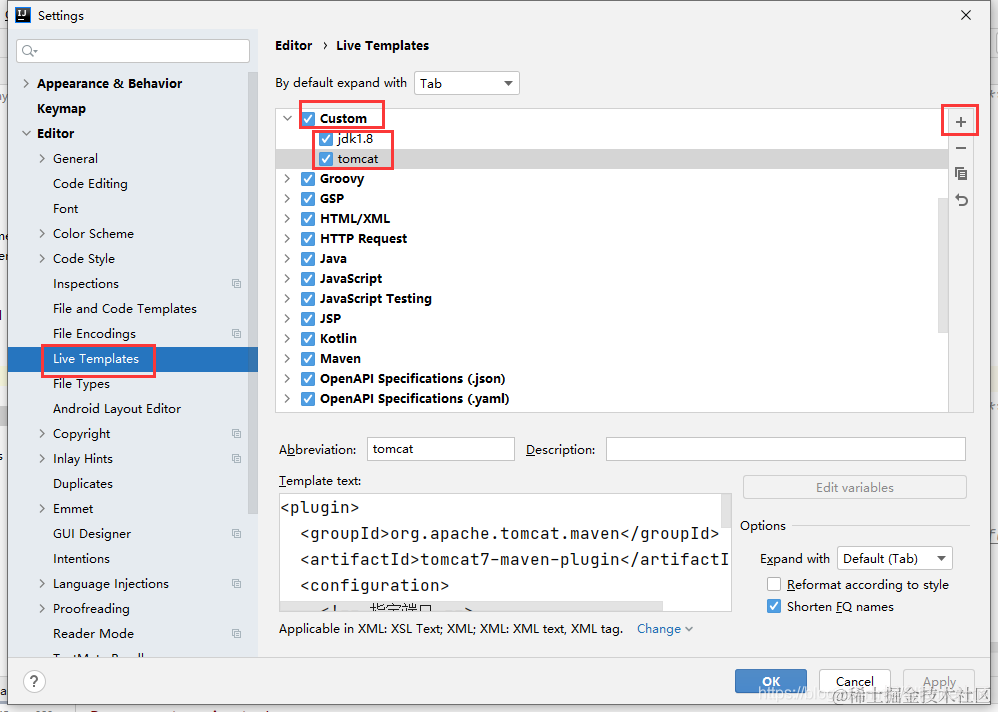Open the Android Layout Editor page

(117, 408)
